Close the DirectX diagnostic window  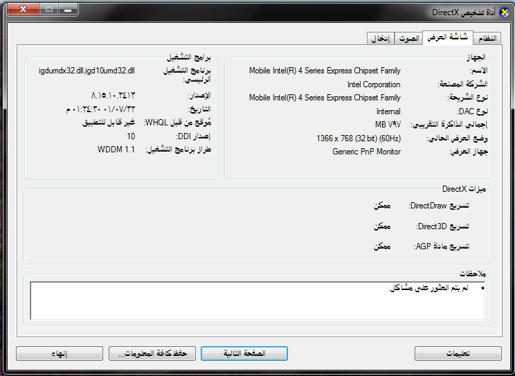click(23, 9)
